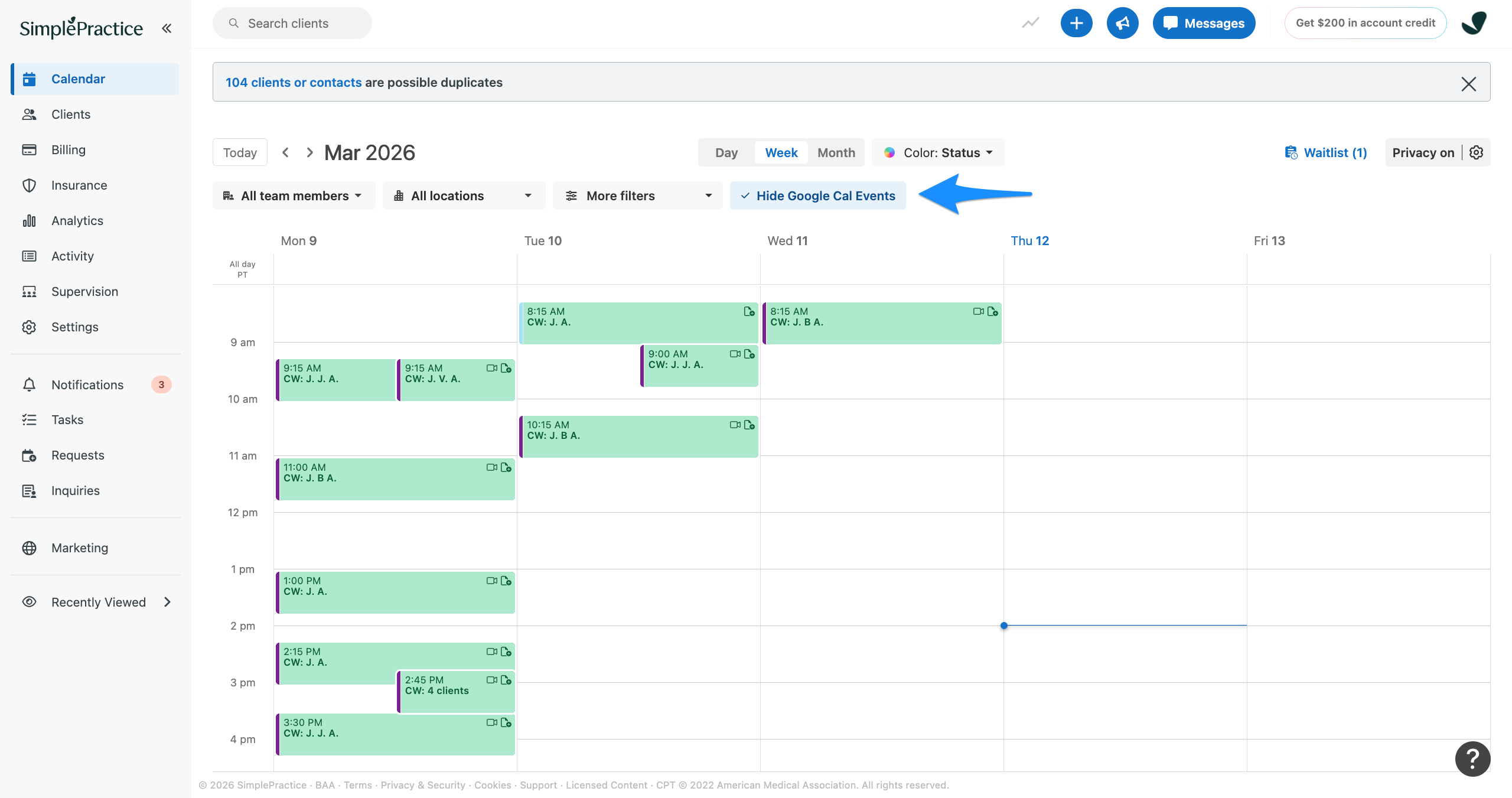This screenshot has width=1512, height=798.
Task: Open Settings in the sidebar
Action: pyautogui.click(x=95, y=327)
